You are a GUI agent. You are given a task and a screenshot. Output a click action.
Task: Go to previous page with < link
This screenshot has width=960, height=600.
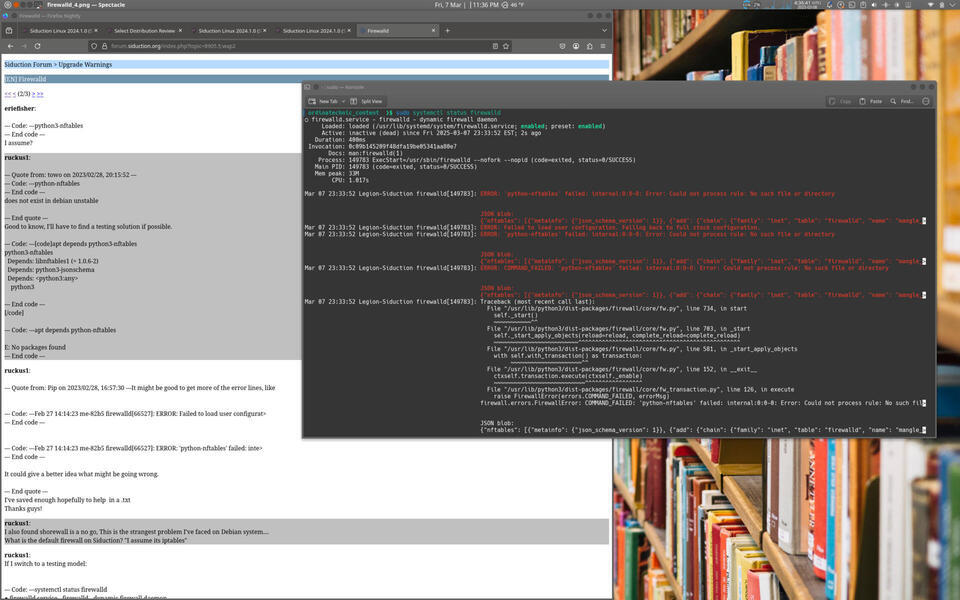pyautogui.click(x=14, y=94)
